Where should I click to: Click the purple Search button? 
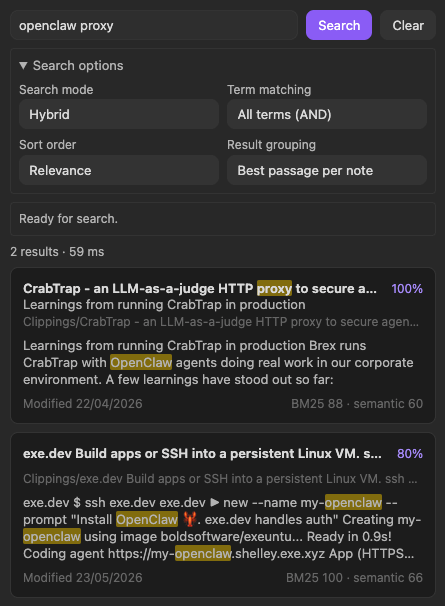[x=339, y=26]
